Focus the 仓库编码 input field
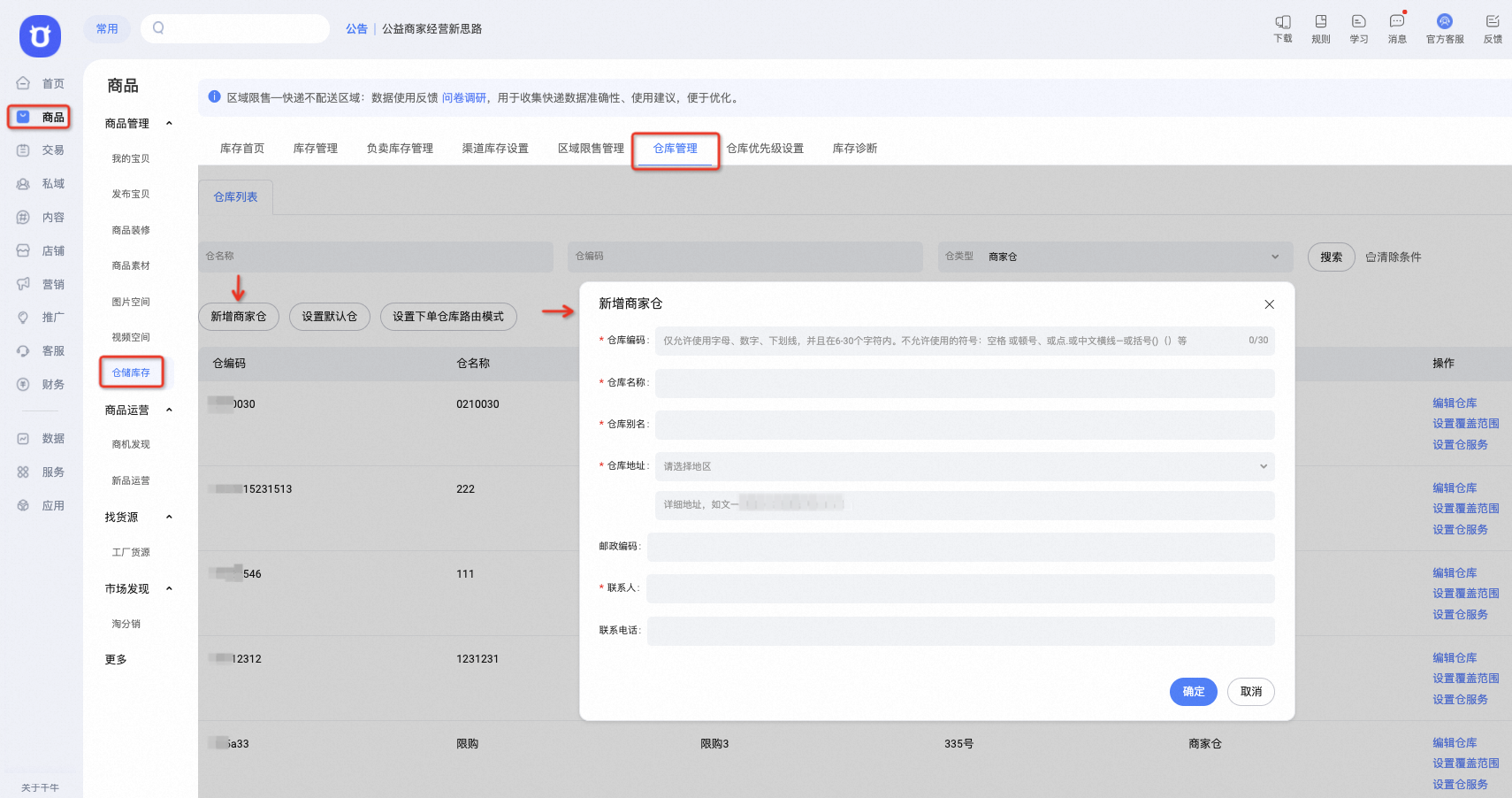The image size is (1512, 798). (x=965, y=341)
